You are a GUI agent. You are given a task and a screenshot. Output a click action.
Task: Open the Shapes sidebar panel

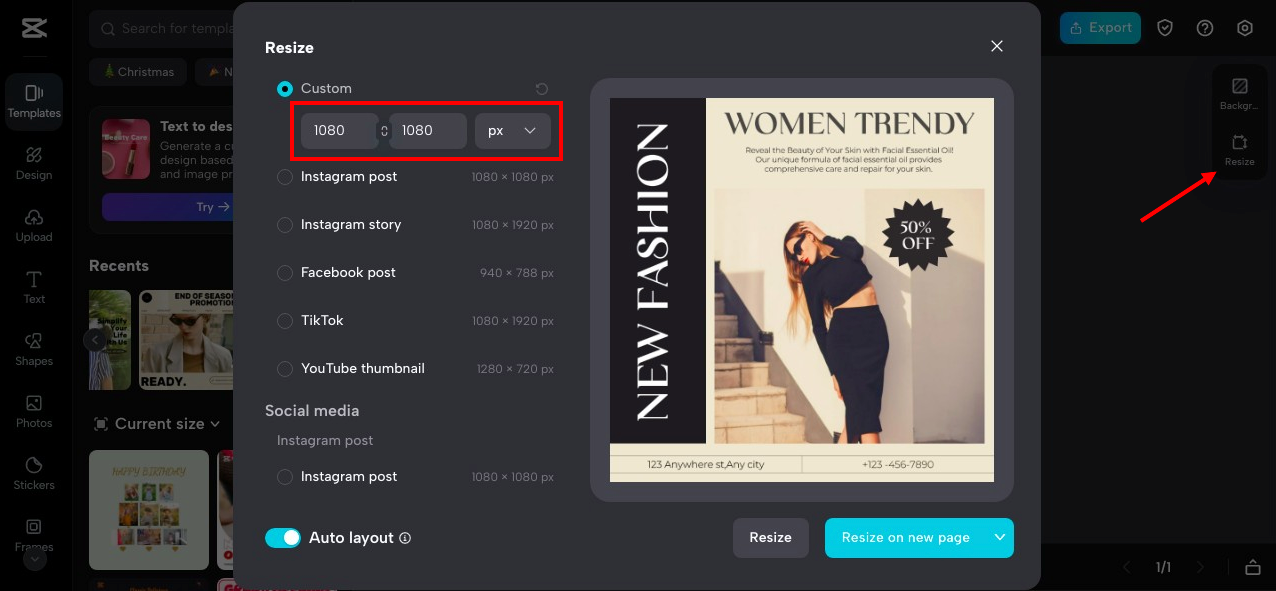tap(34, 350)
